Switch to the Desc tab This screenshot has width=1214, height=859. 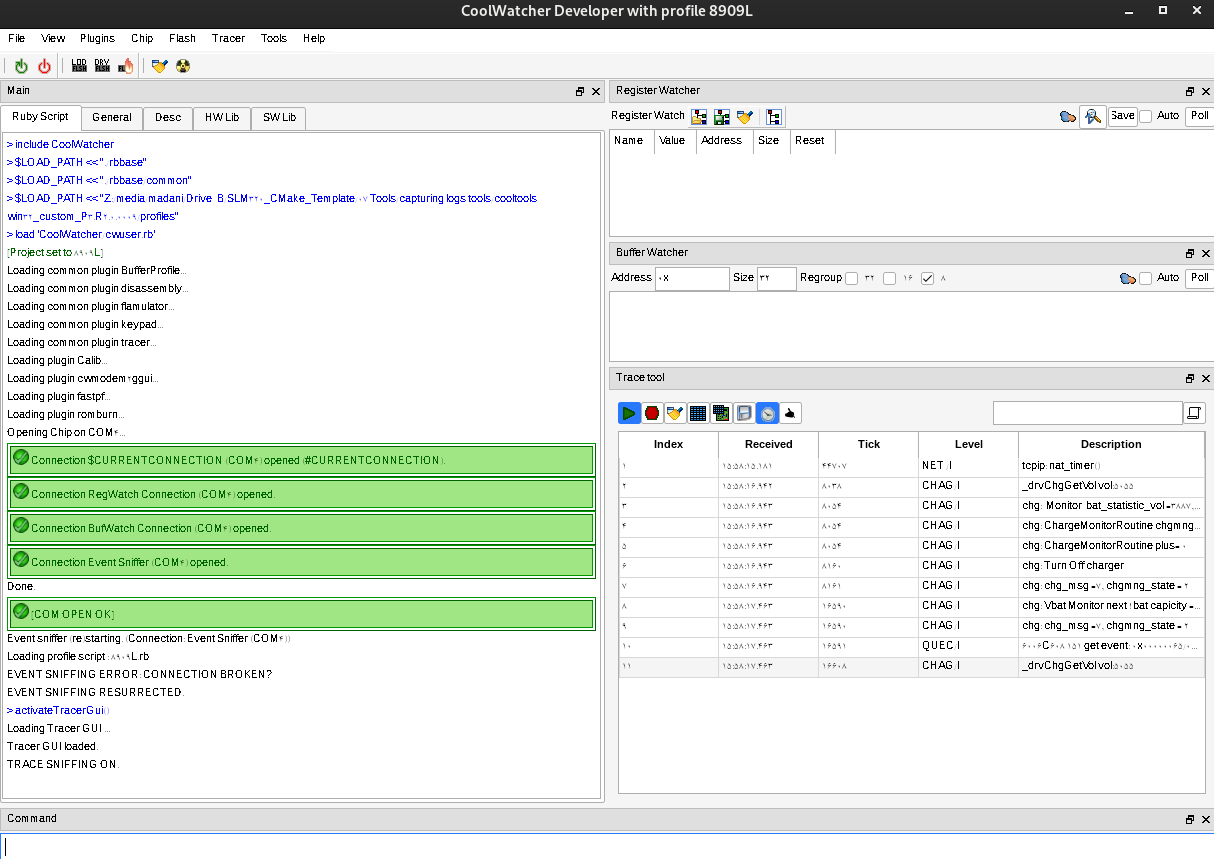[168, 118]
